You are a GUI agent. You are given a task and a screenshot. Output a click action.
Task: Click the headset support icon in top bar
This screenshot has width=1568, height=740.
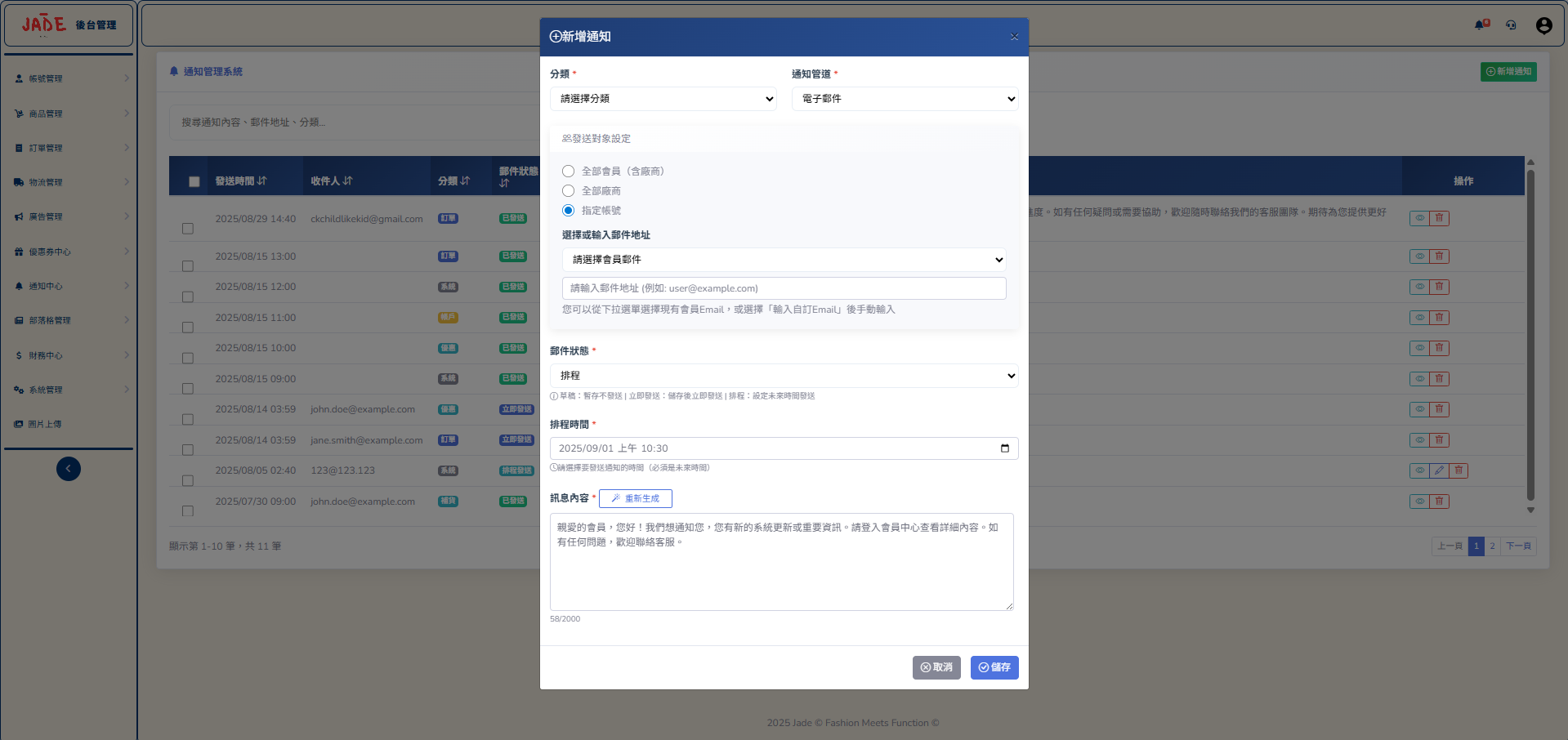(1511, 25)
